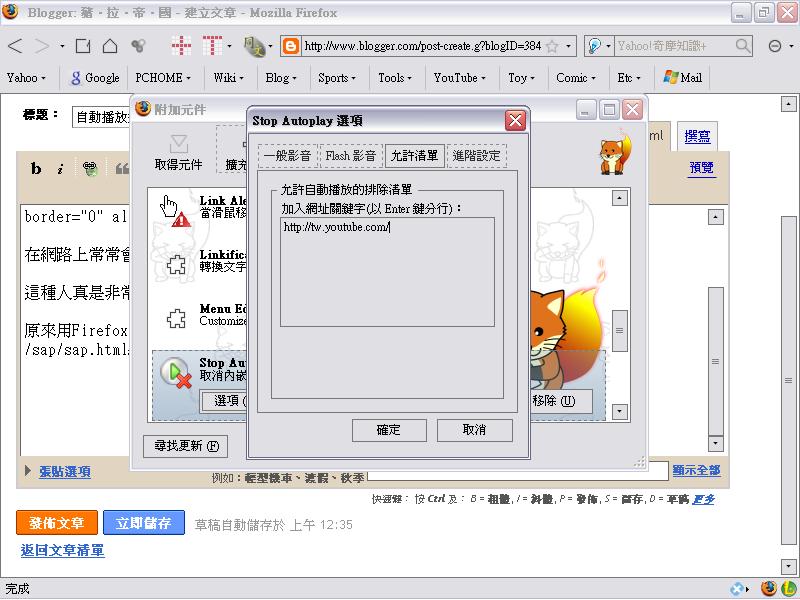Open the YouTube bookmark dropdown

coord(459,78)
